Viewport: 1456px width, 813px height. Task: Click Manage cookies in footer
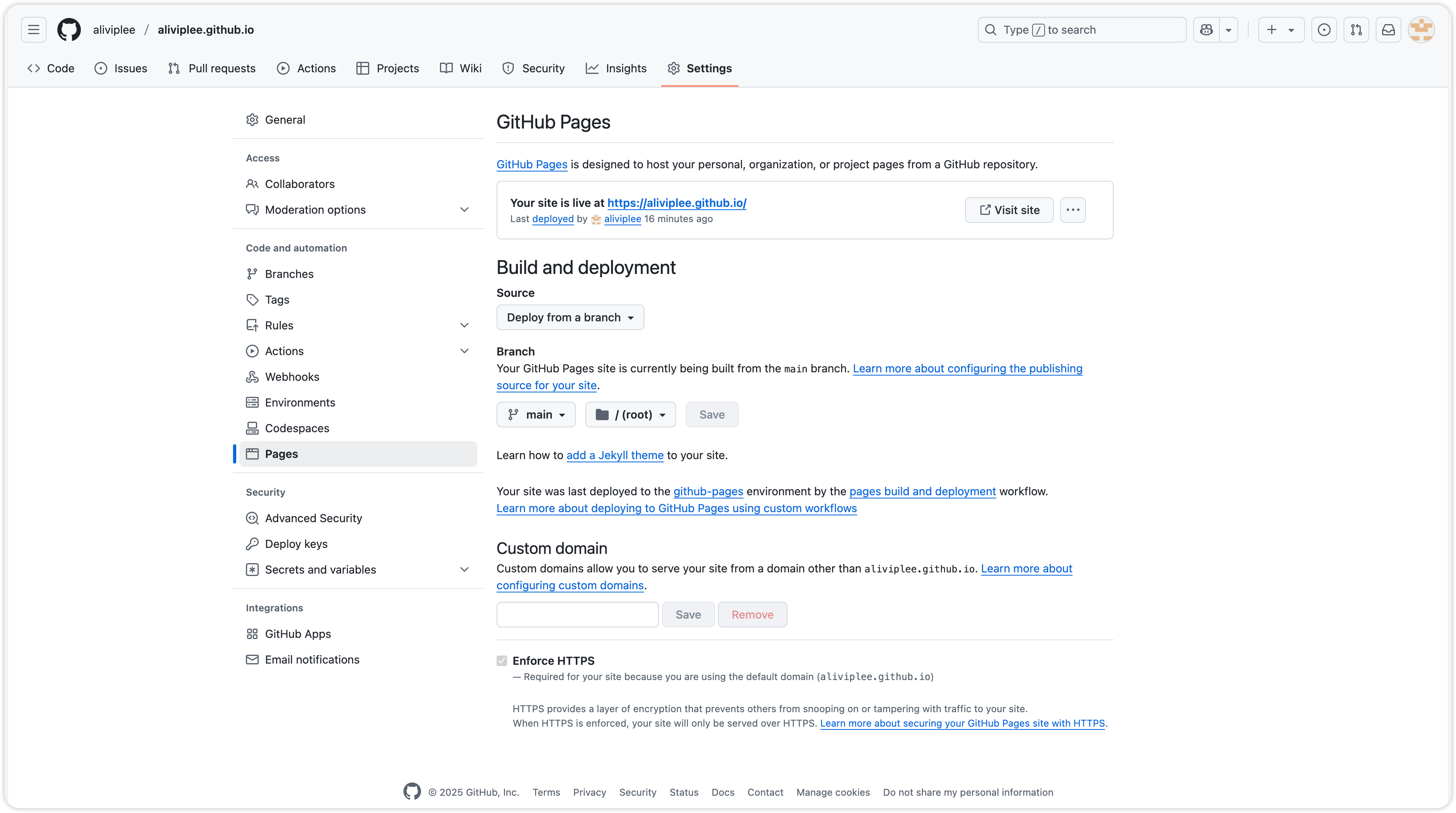[x=833, y=792]
